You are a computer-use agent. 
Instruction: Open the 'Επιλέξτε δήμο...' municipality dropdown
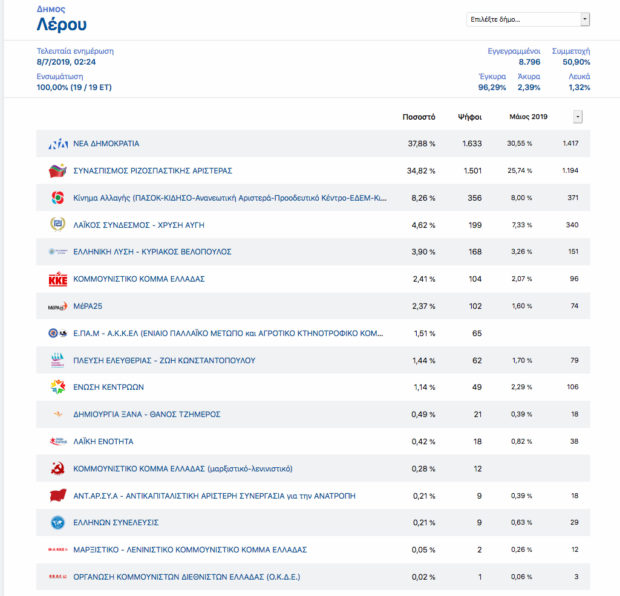pyautogui.click(x=528, y=19)
